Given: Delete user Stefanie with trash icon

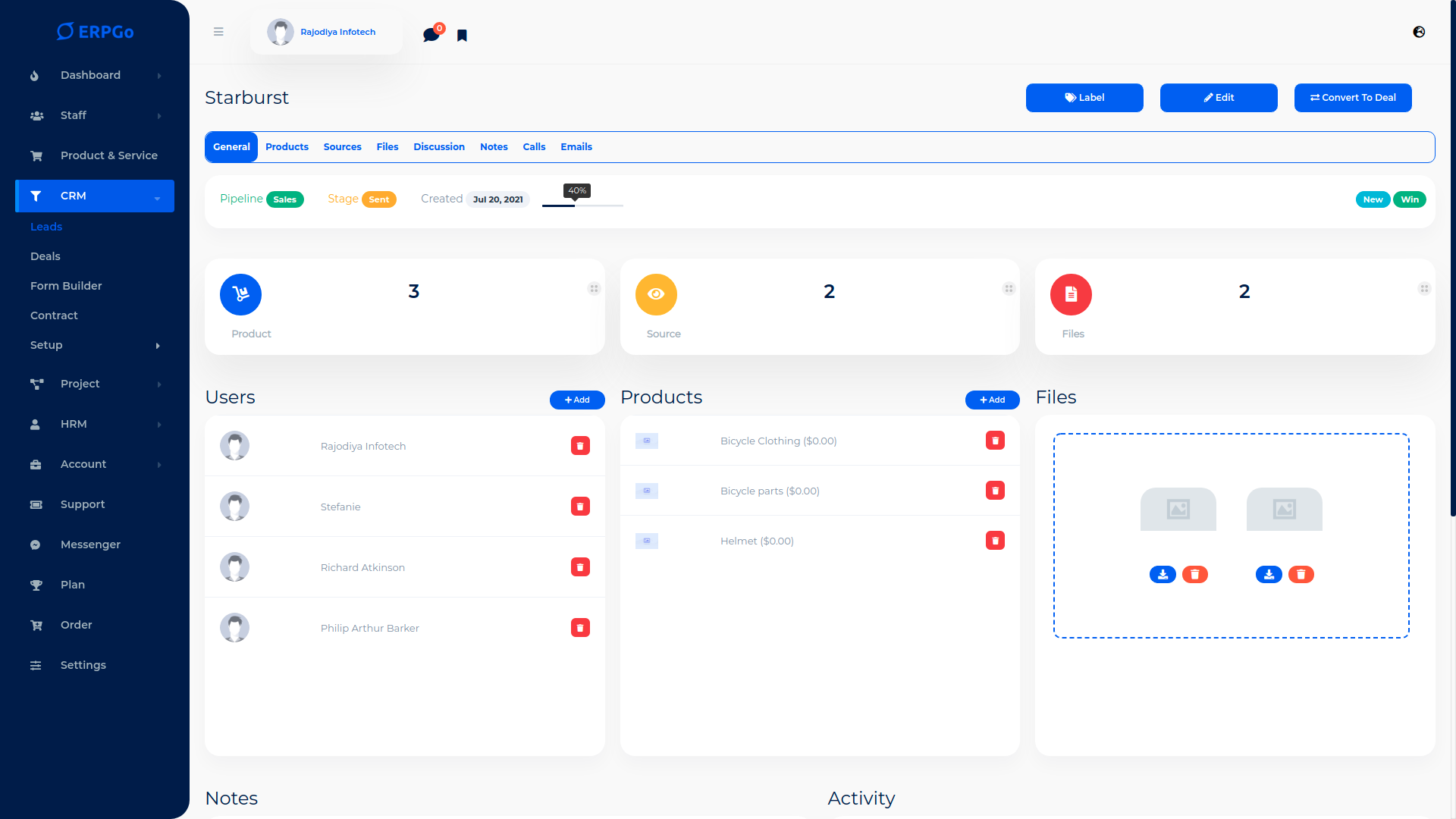Looking at the screenshot, I should [580, 507].
